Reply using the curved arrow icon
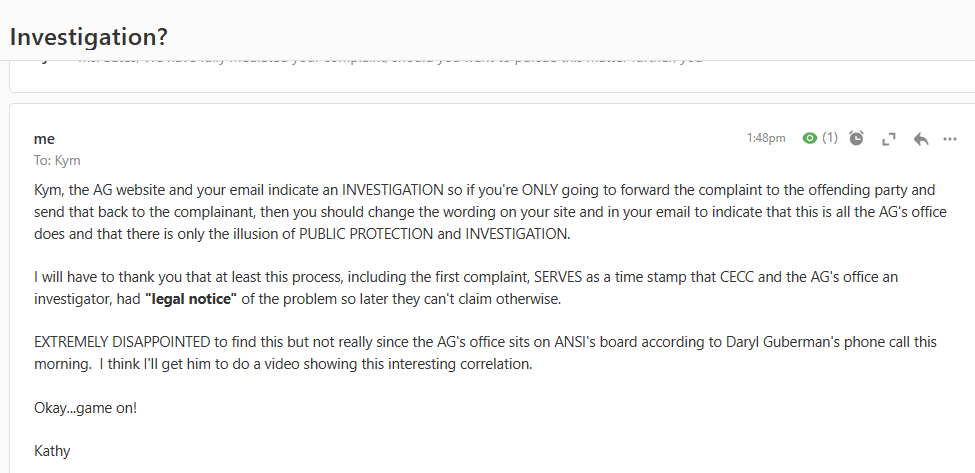975x473 pixels. pos(921,139)
